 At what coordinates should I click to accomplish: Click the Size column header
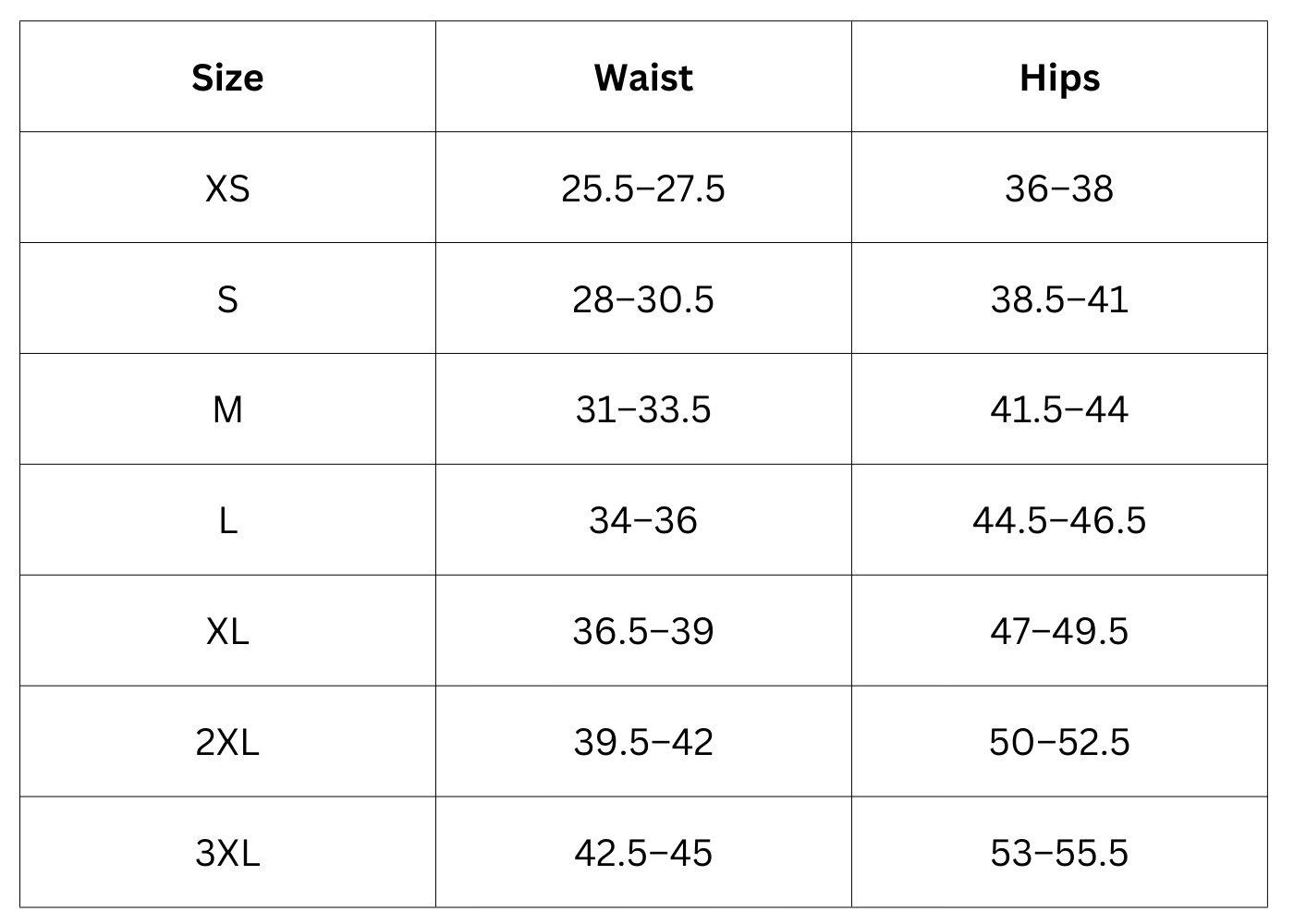tap(227, 78)
